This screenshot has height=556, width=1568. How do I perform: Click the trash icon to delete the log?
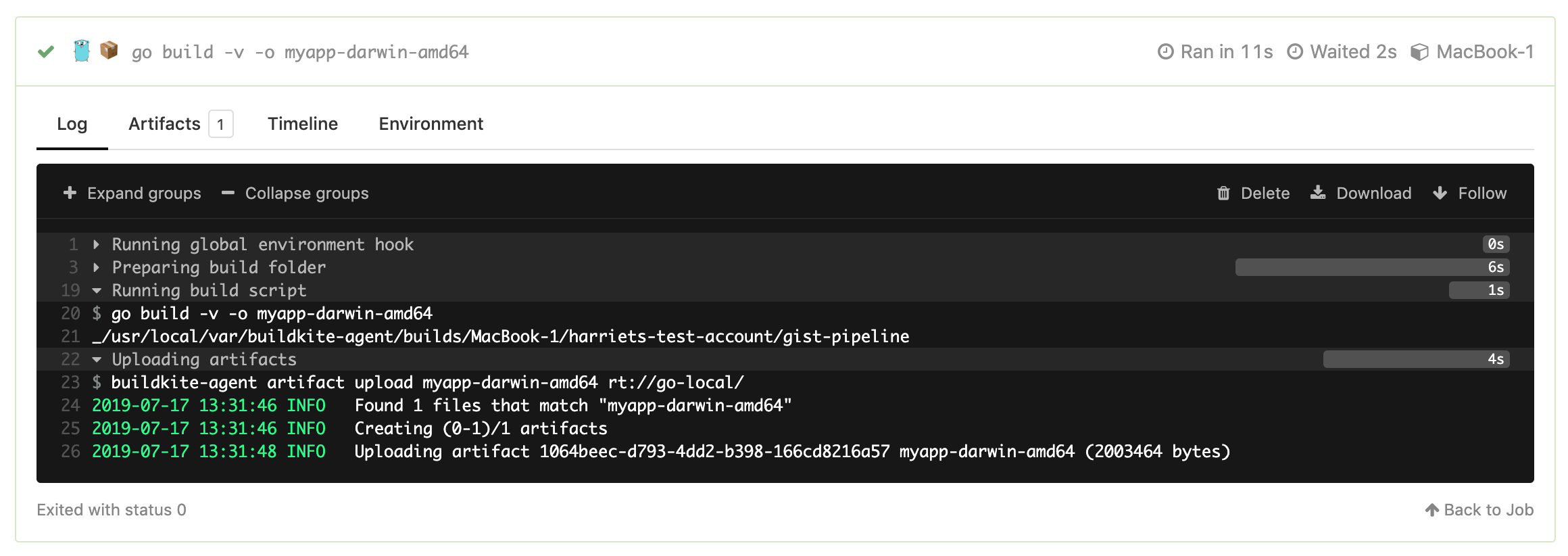click(1223, 193)
